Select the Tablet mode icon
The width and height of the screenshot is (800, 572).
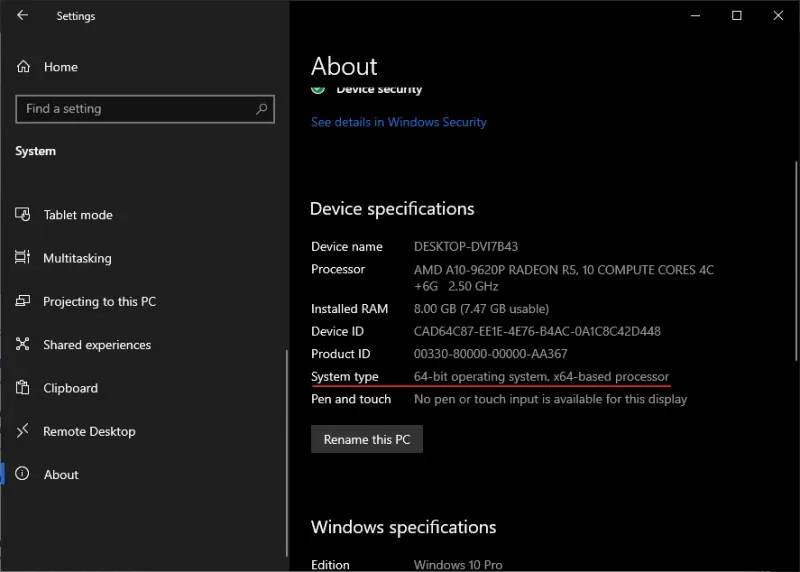tap(23, 215)
